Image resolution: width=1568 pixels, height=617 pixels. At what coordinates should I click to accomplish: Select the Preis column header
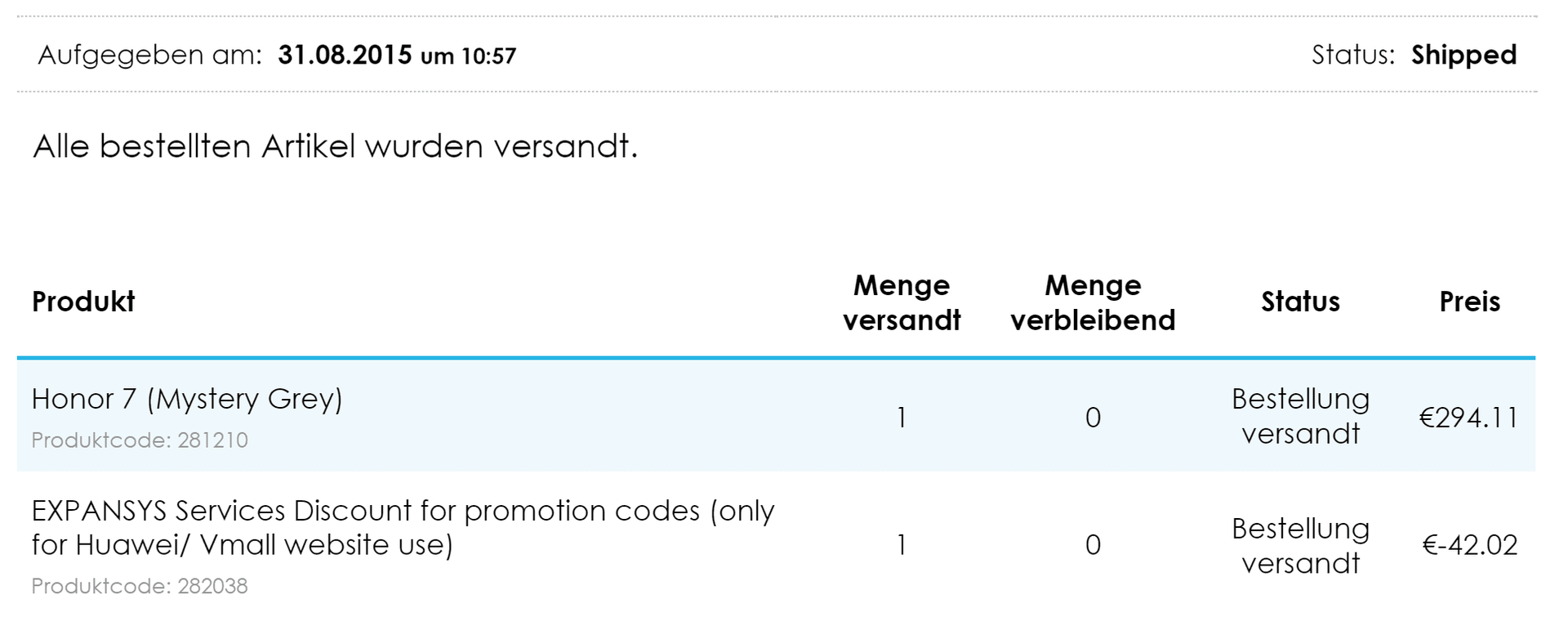(1469, 302)
